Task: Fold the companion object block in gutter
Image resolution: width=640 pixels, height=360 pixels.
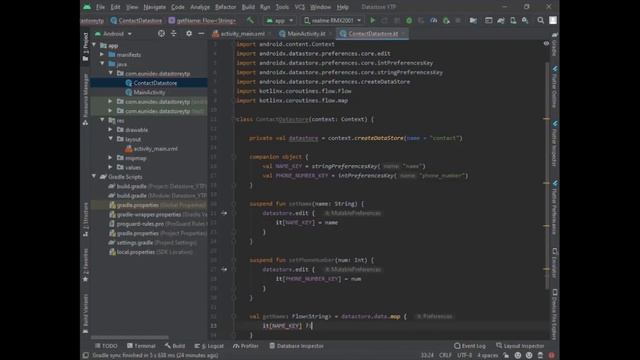Action: 234,157
